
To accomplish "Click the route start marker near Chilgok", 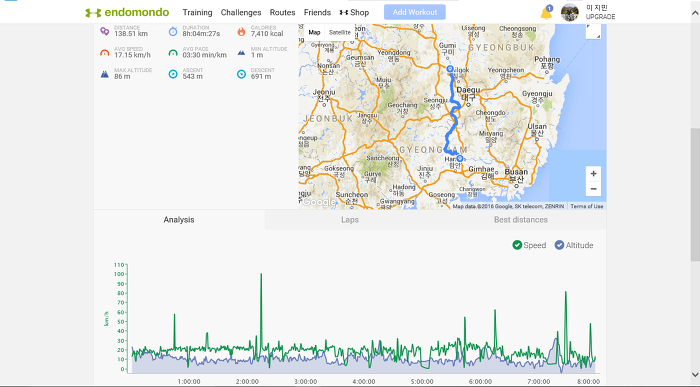I will pyautogui.click(x=450, y=69).
